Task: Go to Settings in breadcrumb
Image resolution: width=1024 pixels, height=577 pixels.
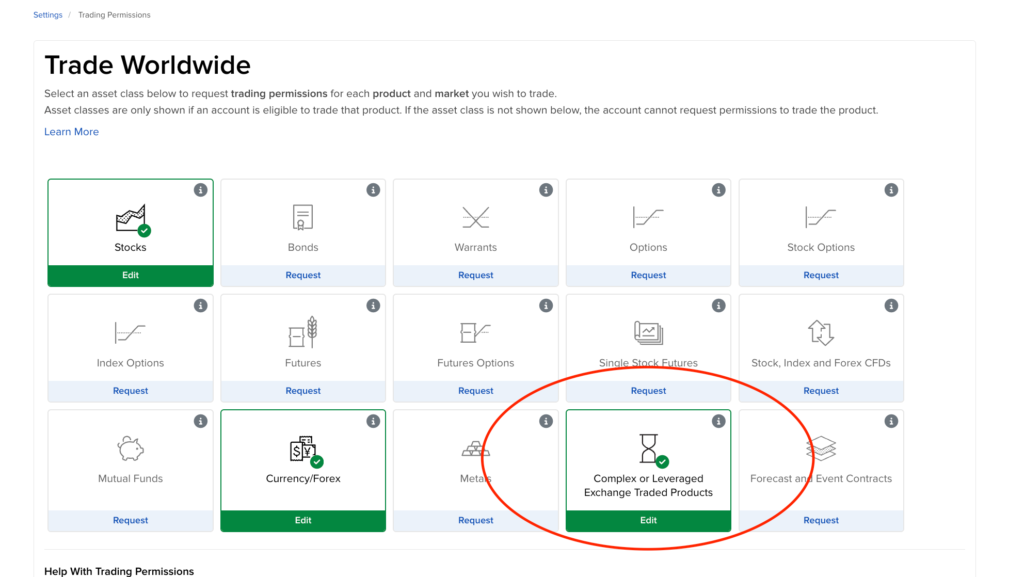Action: click(47, 15)
